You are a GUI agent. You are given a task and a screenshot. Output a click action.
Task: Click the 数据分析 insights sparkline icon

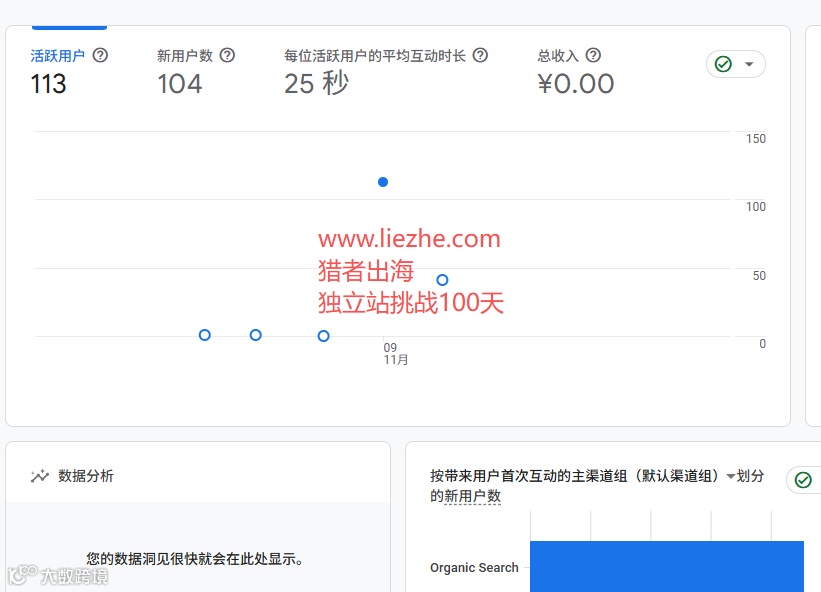point(40,476)
